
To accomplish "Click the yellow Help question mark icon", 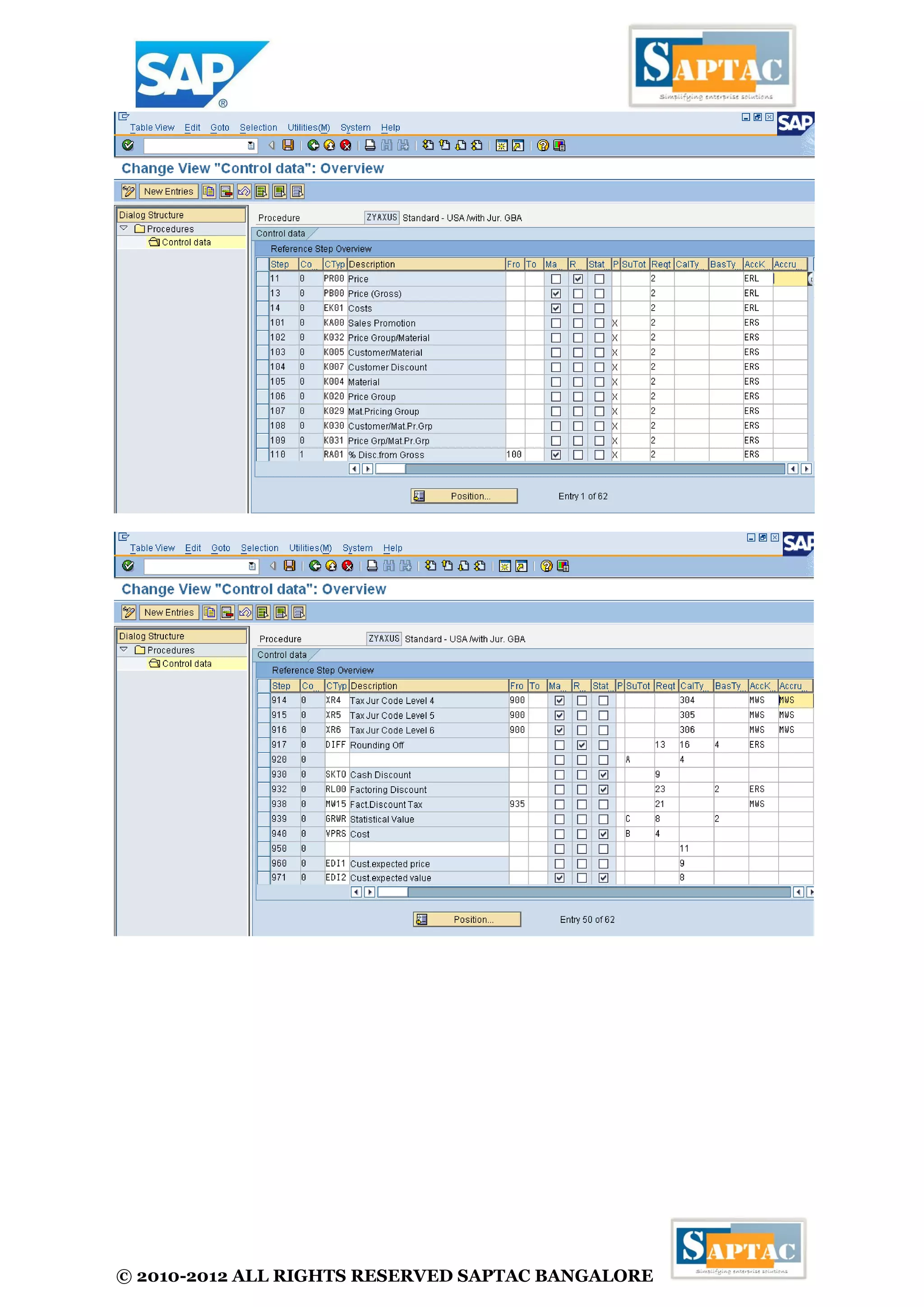I will [x=543, y=146].
